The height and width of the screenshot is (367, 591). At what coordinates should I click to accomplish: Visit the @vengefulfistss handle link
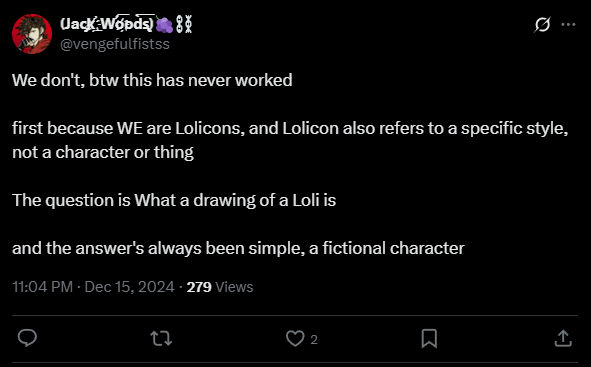pos(115,44)
